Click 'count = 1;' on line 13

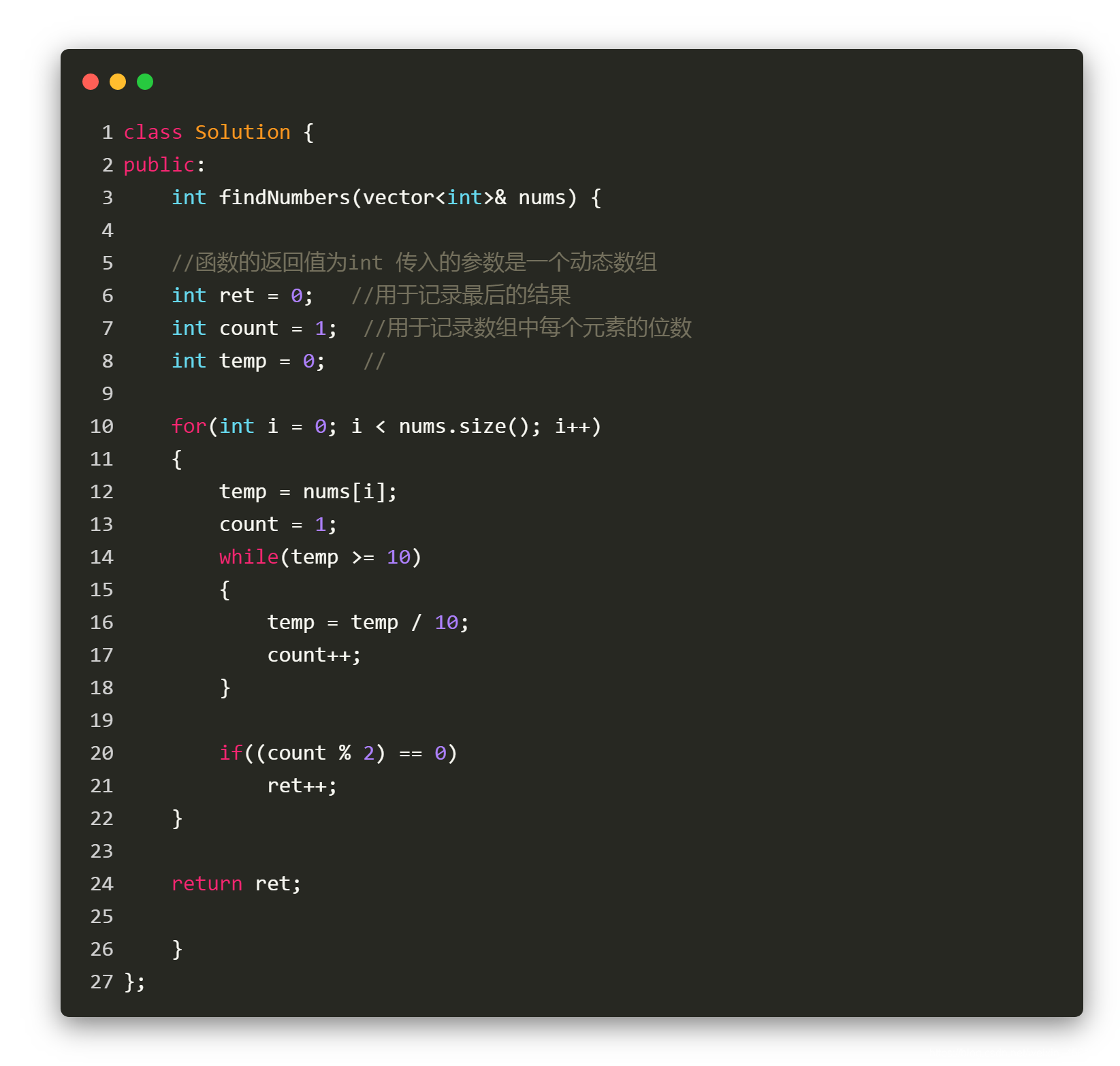[x=278, y=524]
